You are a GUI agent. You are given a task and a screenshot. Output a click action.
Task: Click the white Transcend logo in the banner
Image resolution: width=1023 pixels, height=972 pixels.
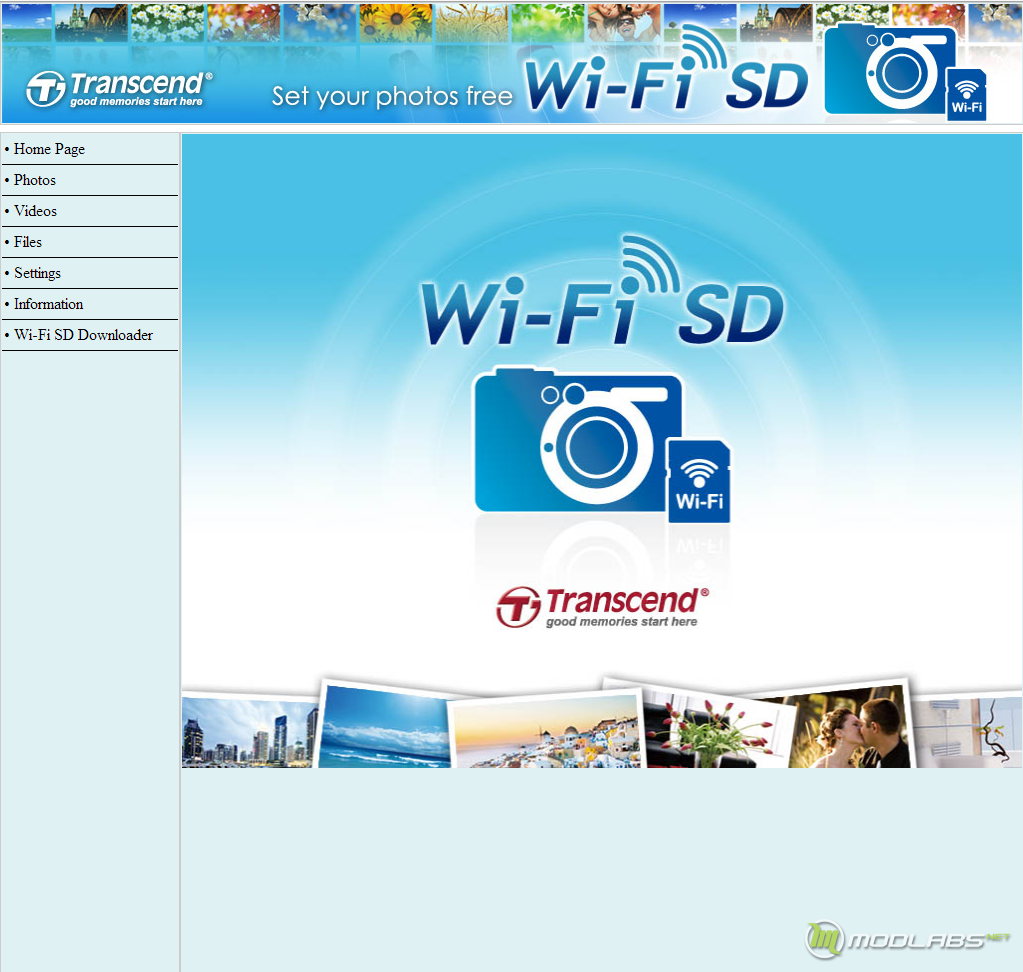119,89
